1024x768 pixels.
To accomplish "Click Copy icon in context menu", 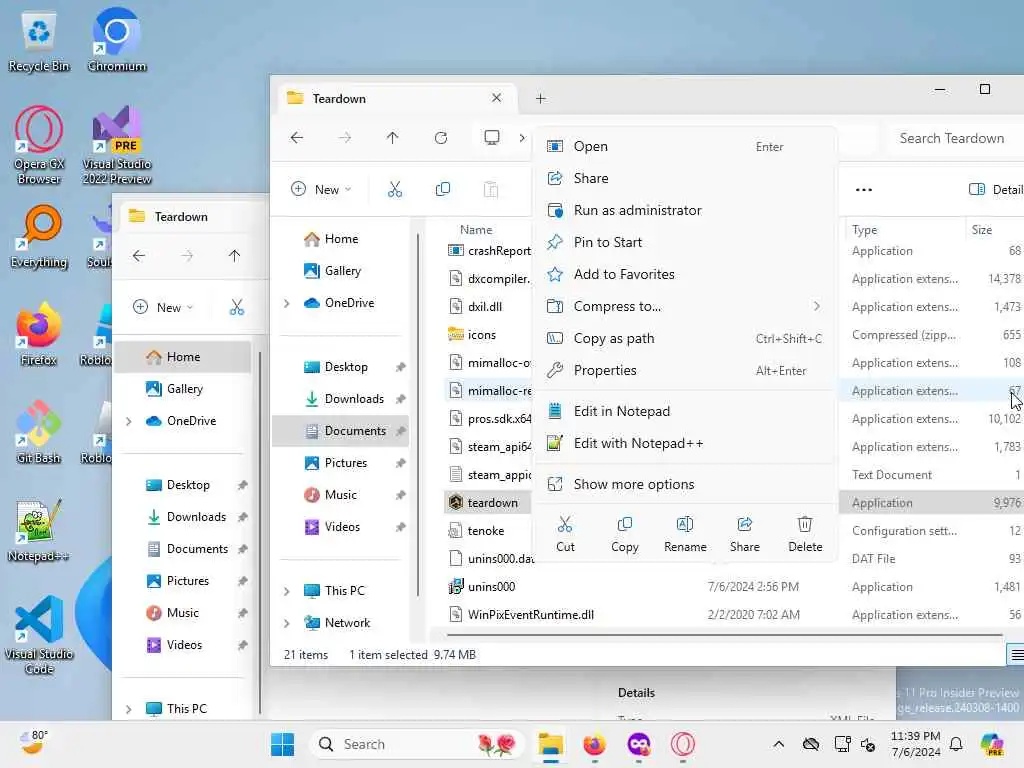I will point(624,534).
